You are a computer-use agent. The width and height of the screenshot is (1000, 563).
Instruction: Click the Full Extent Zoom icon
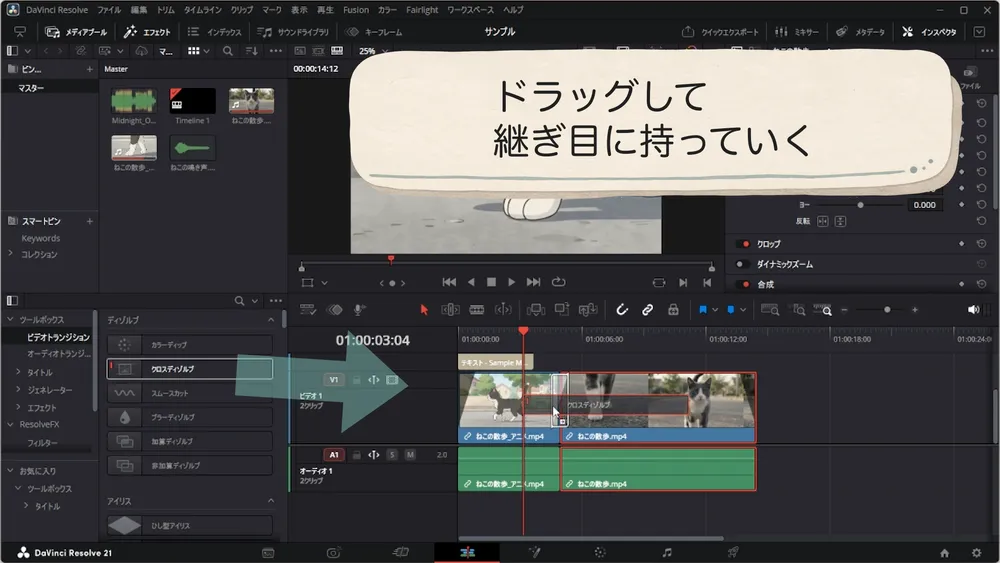pos(770,310)
